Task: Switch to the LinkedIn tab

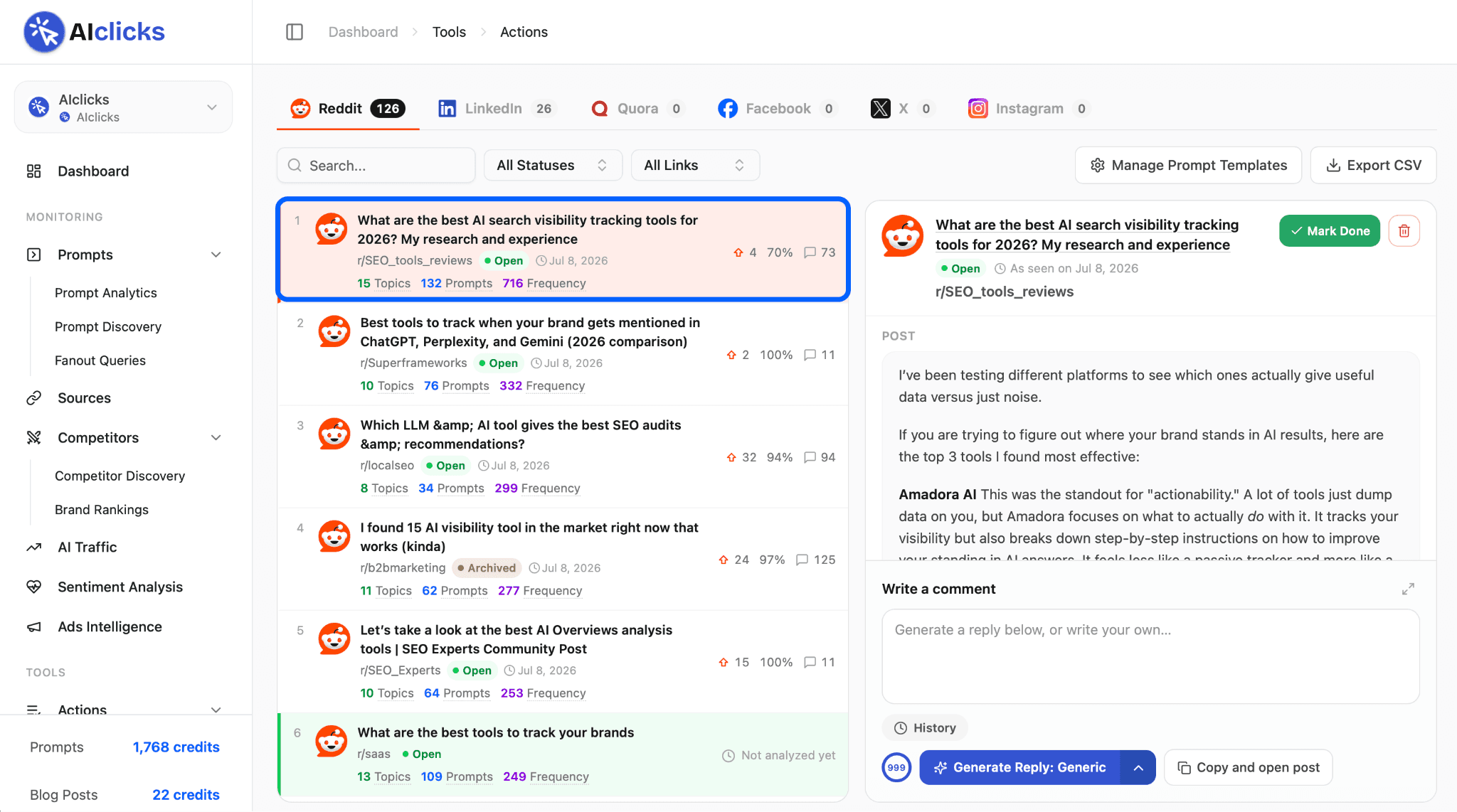Action: click(496, 108)
